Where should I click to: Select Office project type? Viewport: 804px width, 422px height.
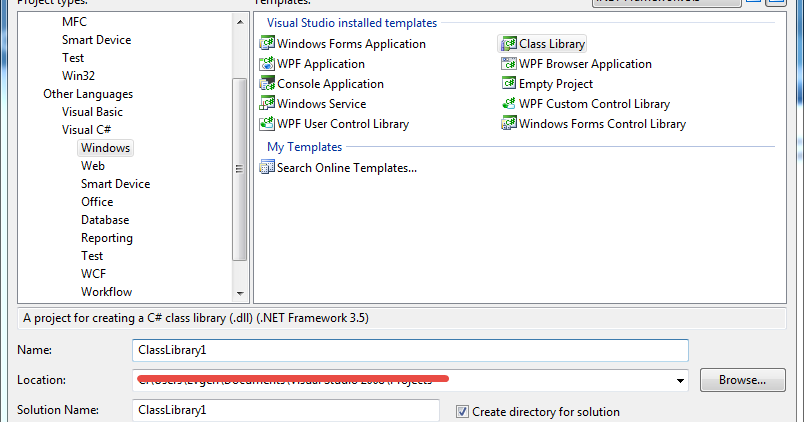click(97, 202)
